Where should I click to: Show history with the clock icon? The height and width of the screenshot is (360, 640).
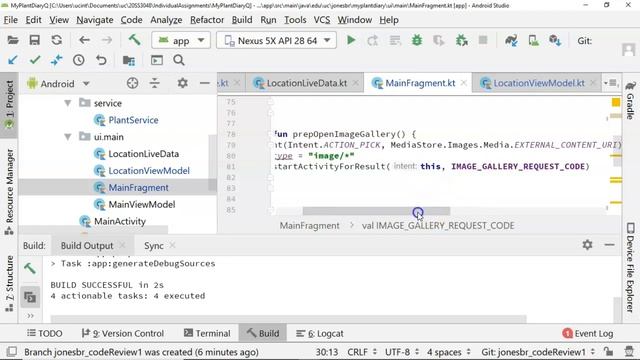pyautogui.click(x=79, y=60)
